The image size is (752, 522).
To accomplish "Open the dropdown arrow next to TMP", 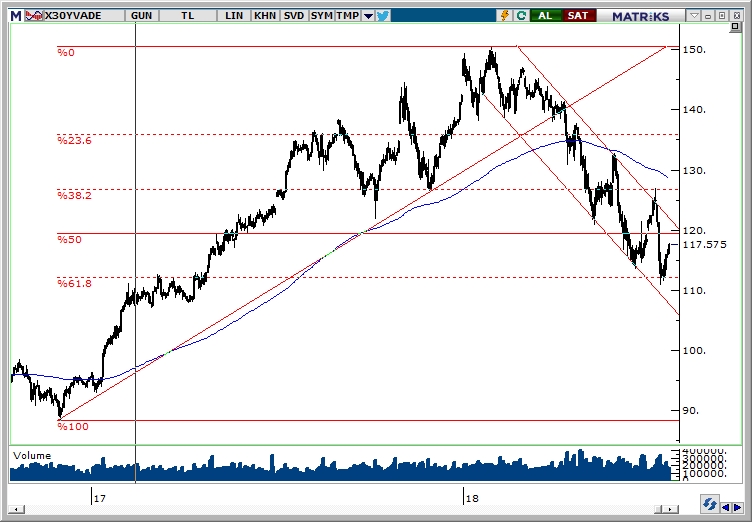I will pos(368,16).
